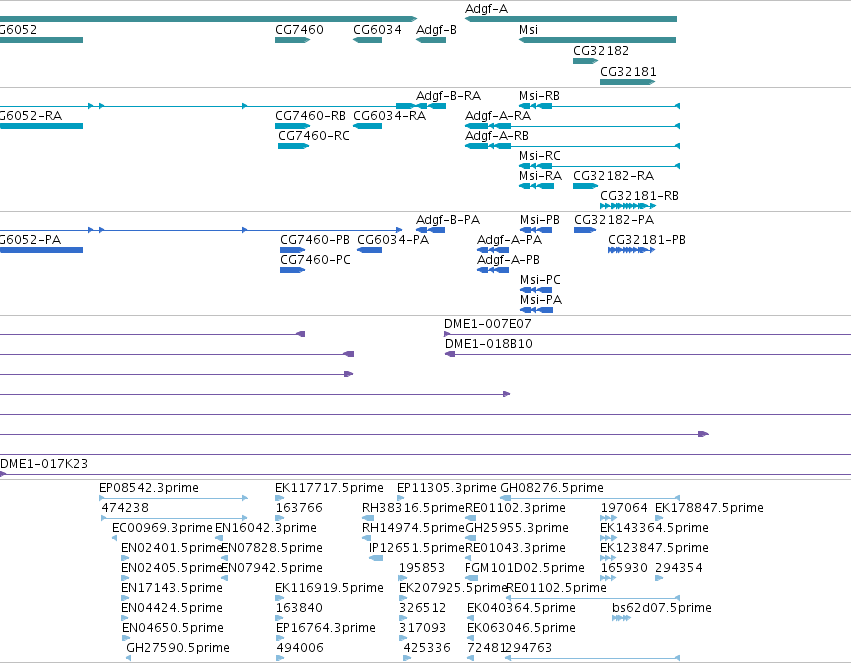The width and height of the screenshot is (851, 663).
Task: Open EST label RE01102.5prime
Action: [556, 589]
